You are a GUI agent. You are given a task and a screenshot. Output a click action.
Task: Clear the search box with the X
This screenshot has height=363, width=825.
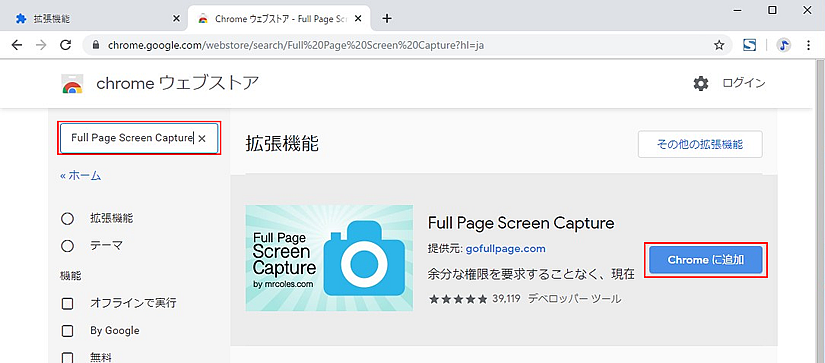202,138
